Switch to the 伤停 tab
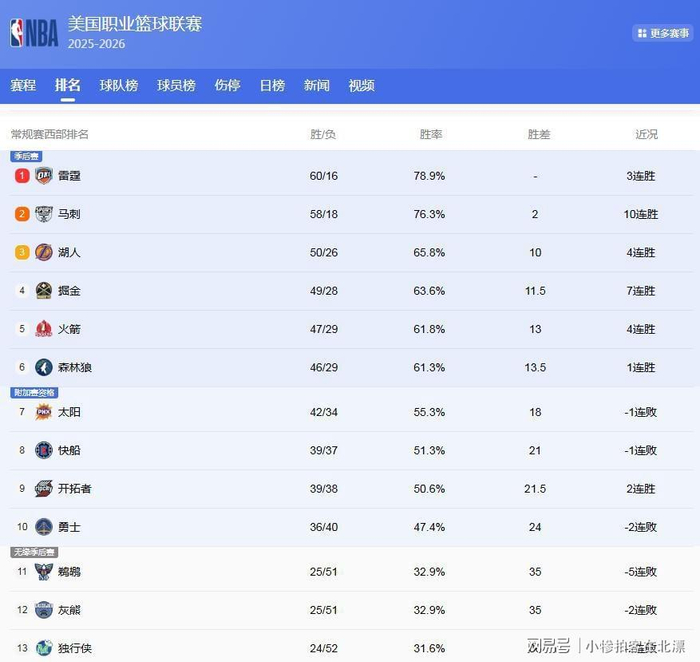This screenshot has width=700, height=662. [227, 85]
